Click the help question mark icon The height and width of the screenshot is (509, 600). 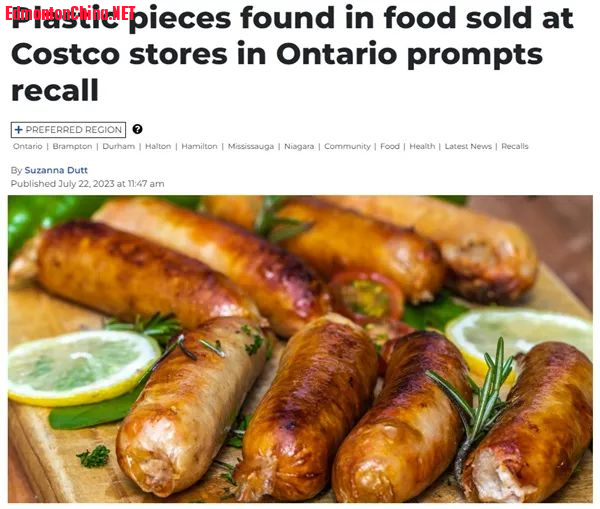tap(137, 129)
